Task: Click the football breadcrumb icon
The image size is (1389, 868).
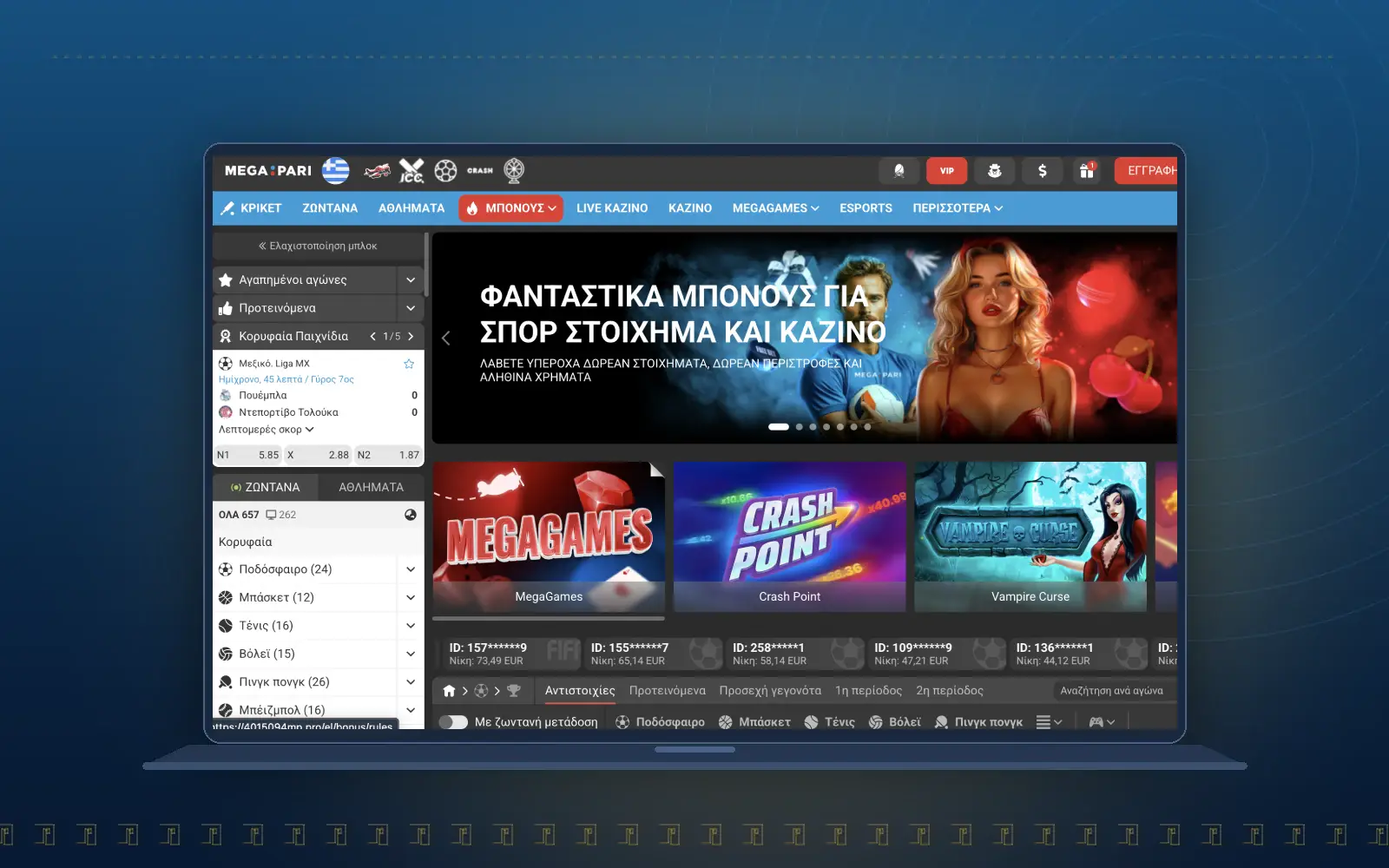Action: [x=481, y=691]
